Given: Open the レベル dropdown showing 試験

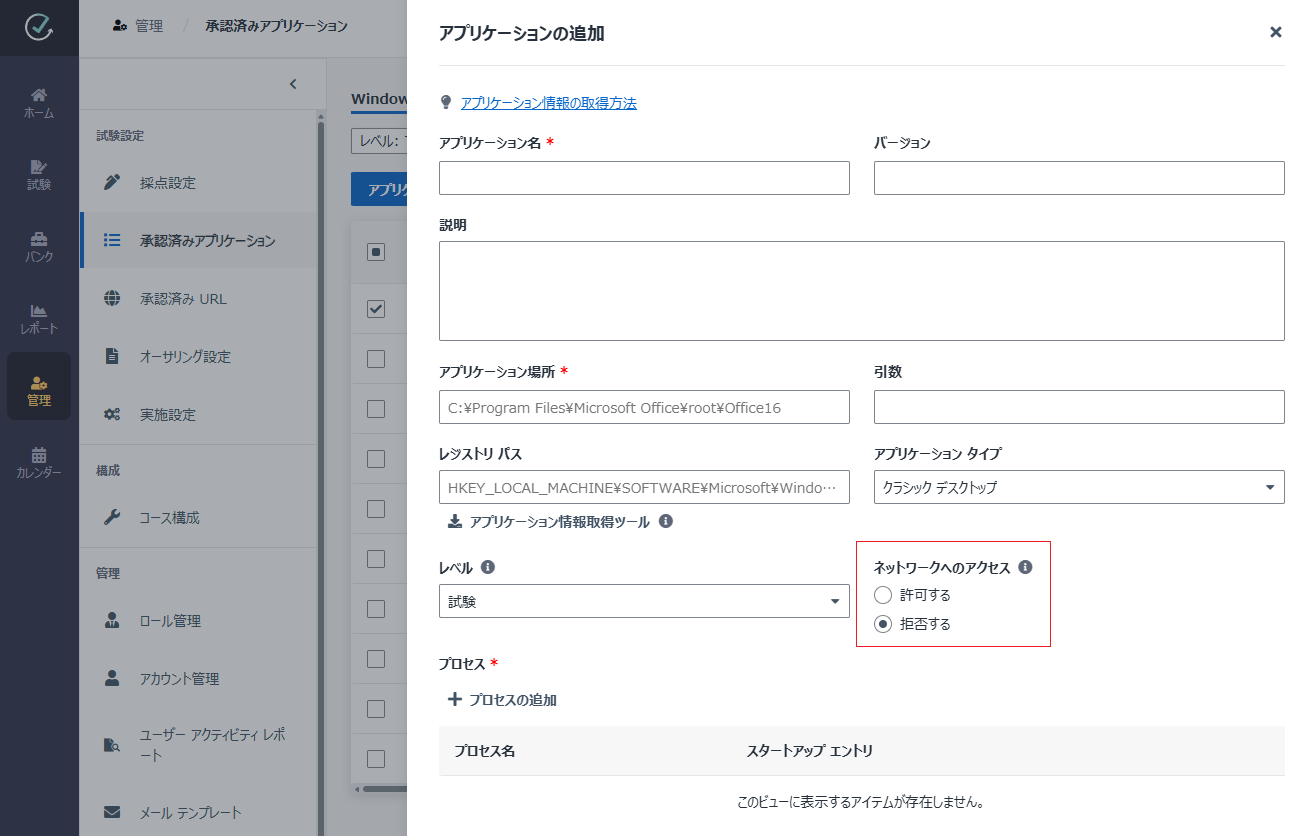Looking at the screenshot, I should (x=644, y=602).
